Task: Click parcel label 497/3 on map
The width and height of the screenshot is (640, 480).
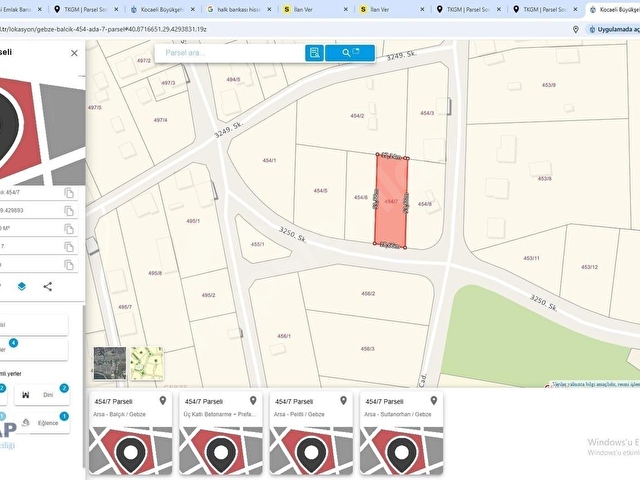Action: pos(168,83)
